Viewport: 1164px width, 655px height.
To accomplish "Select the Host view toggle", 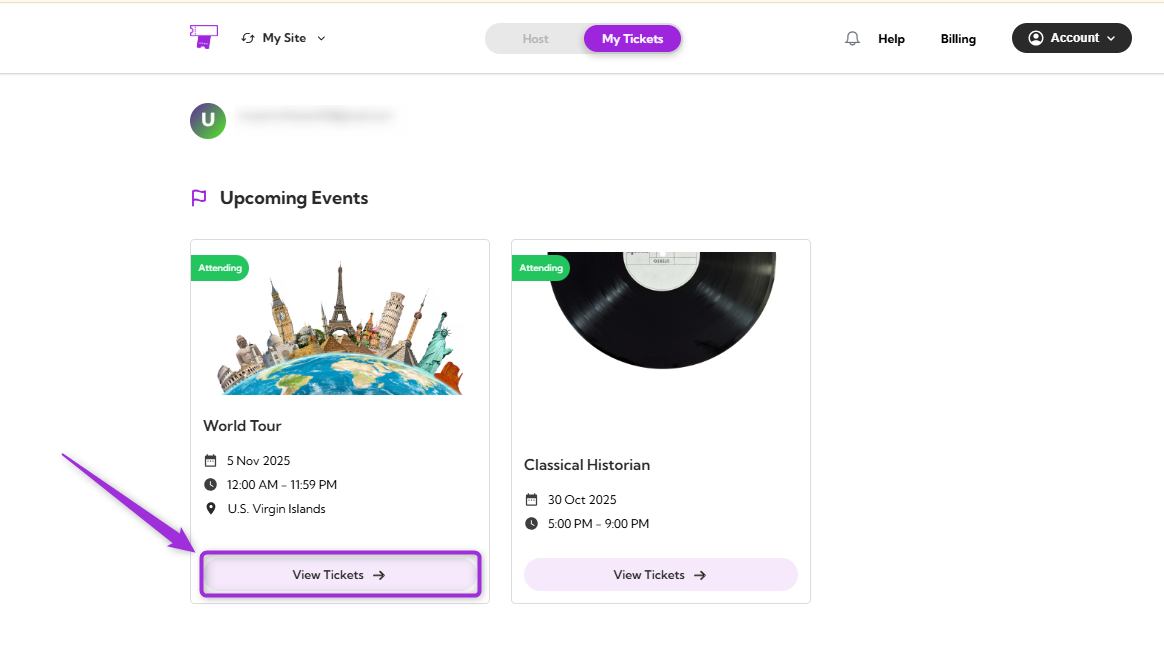I will [x=536, y=38].
